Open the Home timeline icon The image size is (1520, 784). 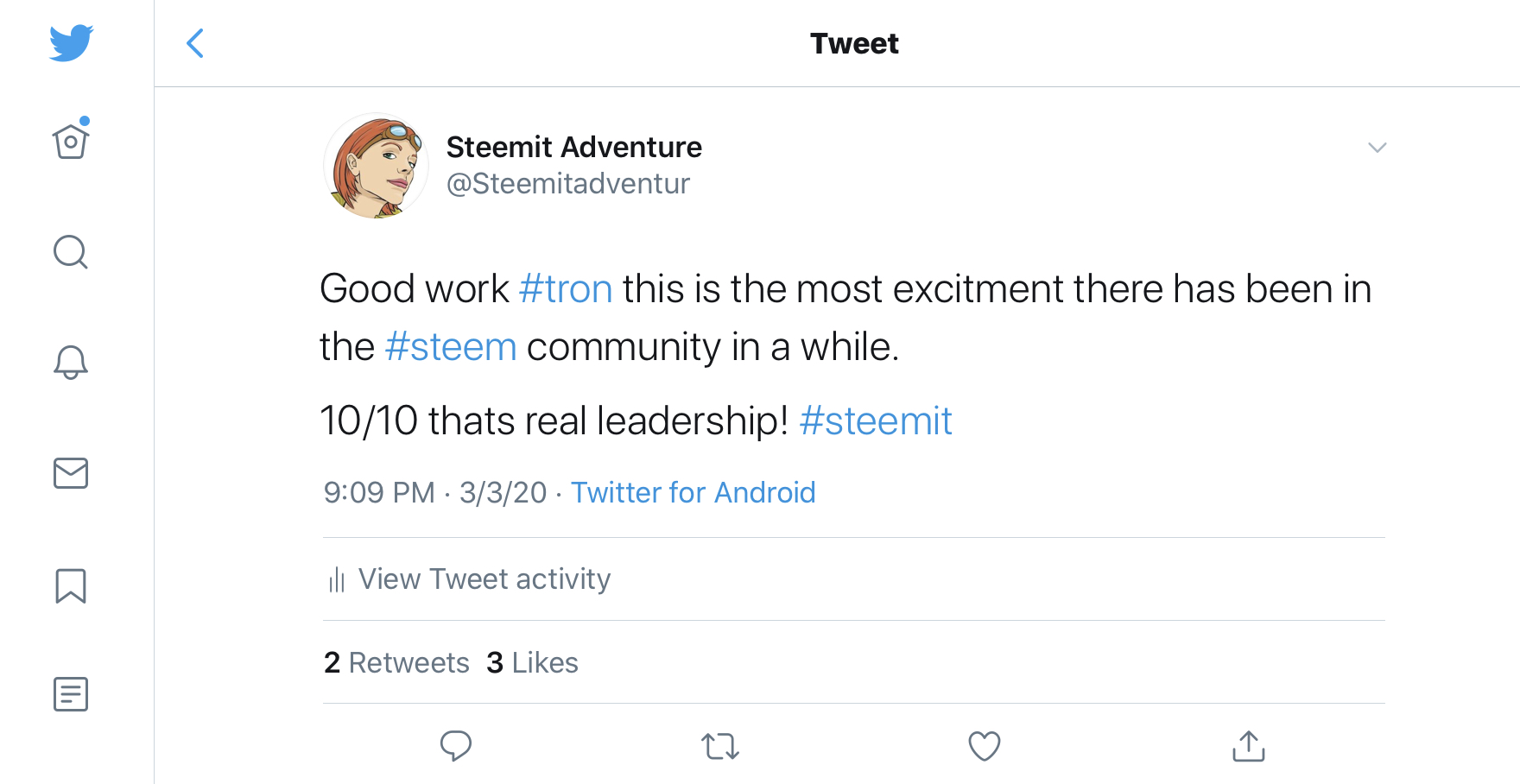(71, 142)
